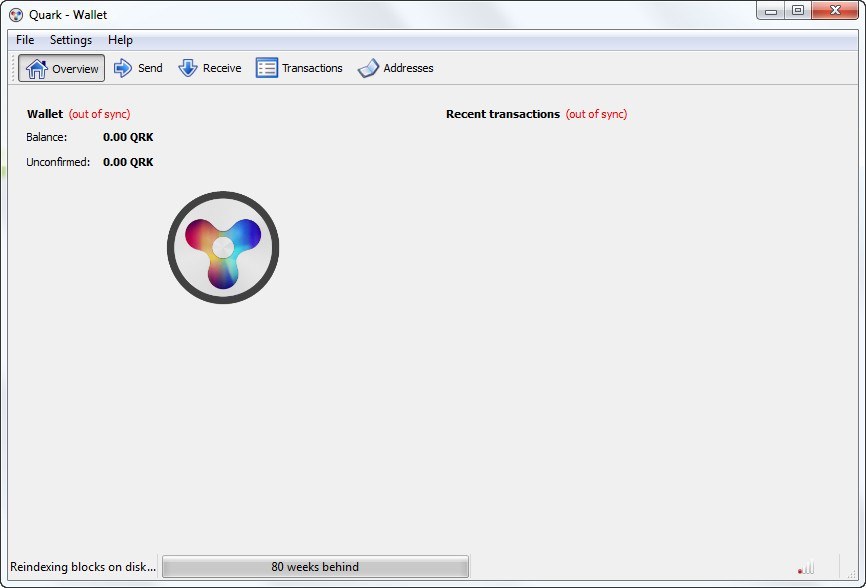The image size is (866, 588).
Task: Click the Balance value 0.00 QRK
Action: click(128, 137)
